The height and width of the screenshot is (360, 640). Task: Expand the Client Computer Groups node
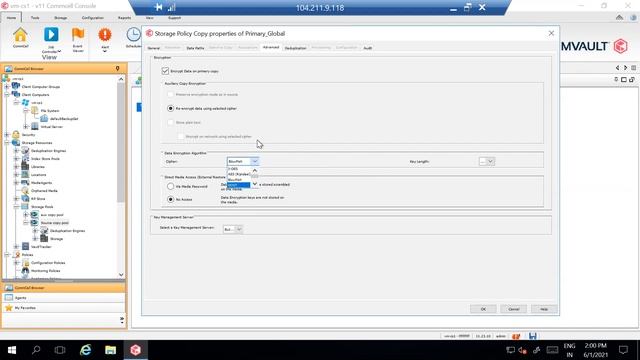tap(7, 87)
